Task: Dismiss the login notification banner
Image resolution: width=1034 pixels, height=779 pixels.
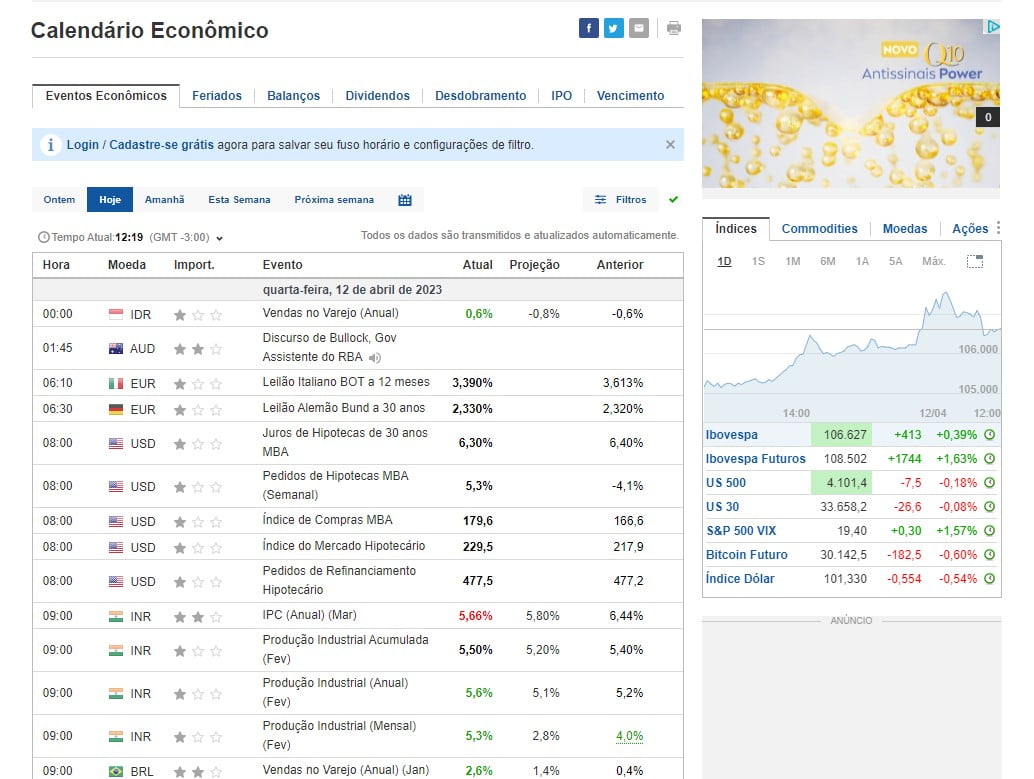Action: [x=670, y=145]
